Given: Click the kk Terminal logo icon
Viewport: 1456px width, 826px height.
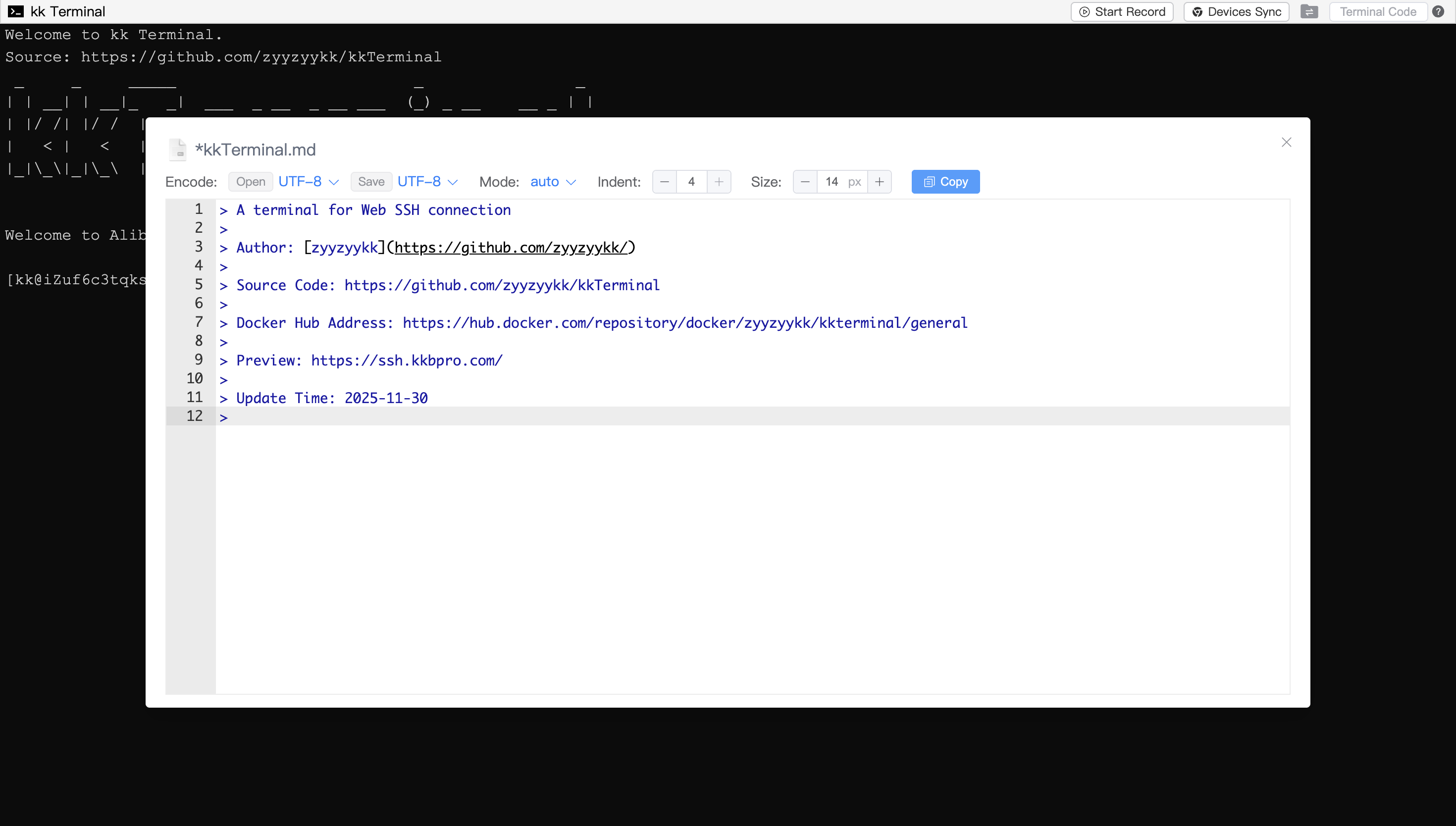Looking at the screenshot, I should click(x=15, y=12).
